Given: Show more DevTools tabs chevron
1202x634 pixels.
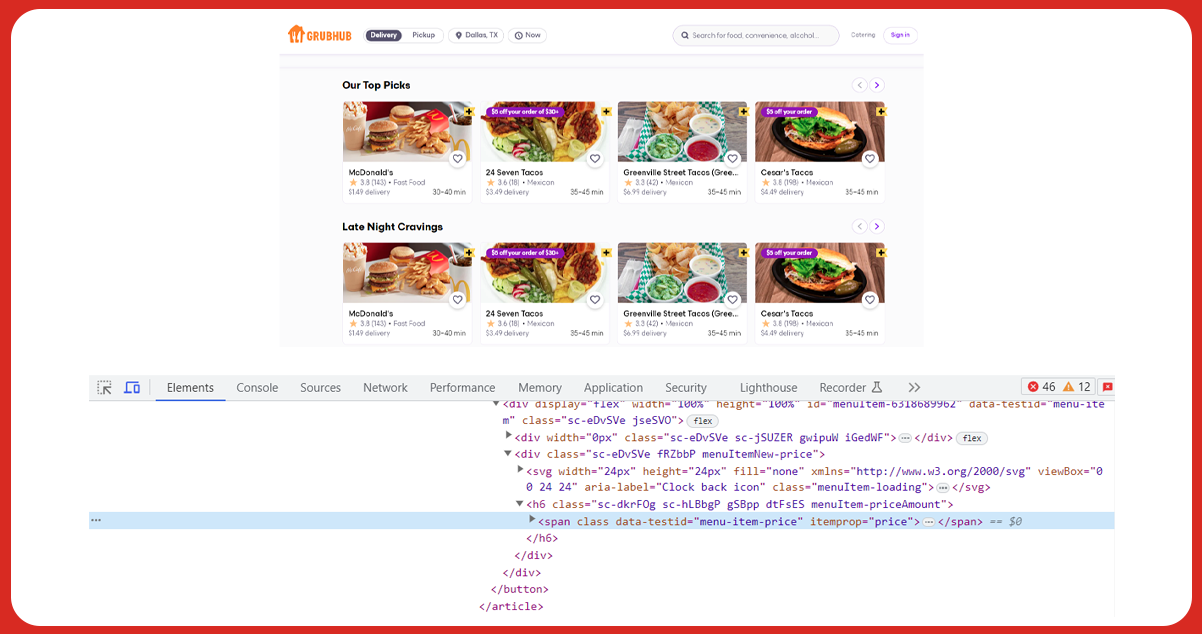Looking at the screenshot, I should click(x=914, y=388).
